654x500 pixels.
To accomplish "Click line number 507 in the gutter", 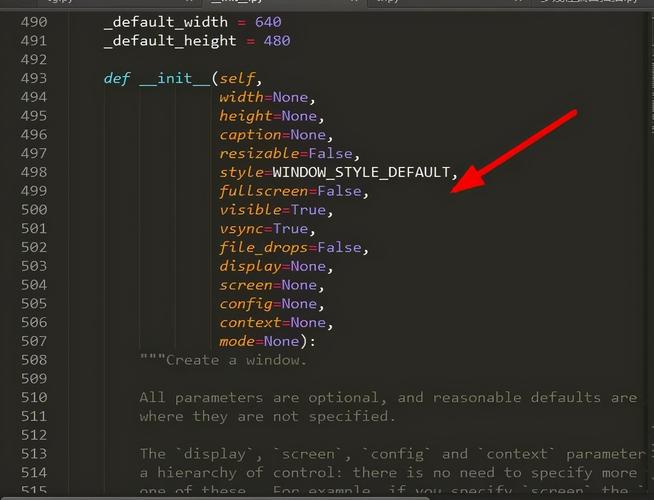I will [x=34, y=341].
